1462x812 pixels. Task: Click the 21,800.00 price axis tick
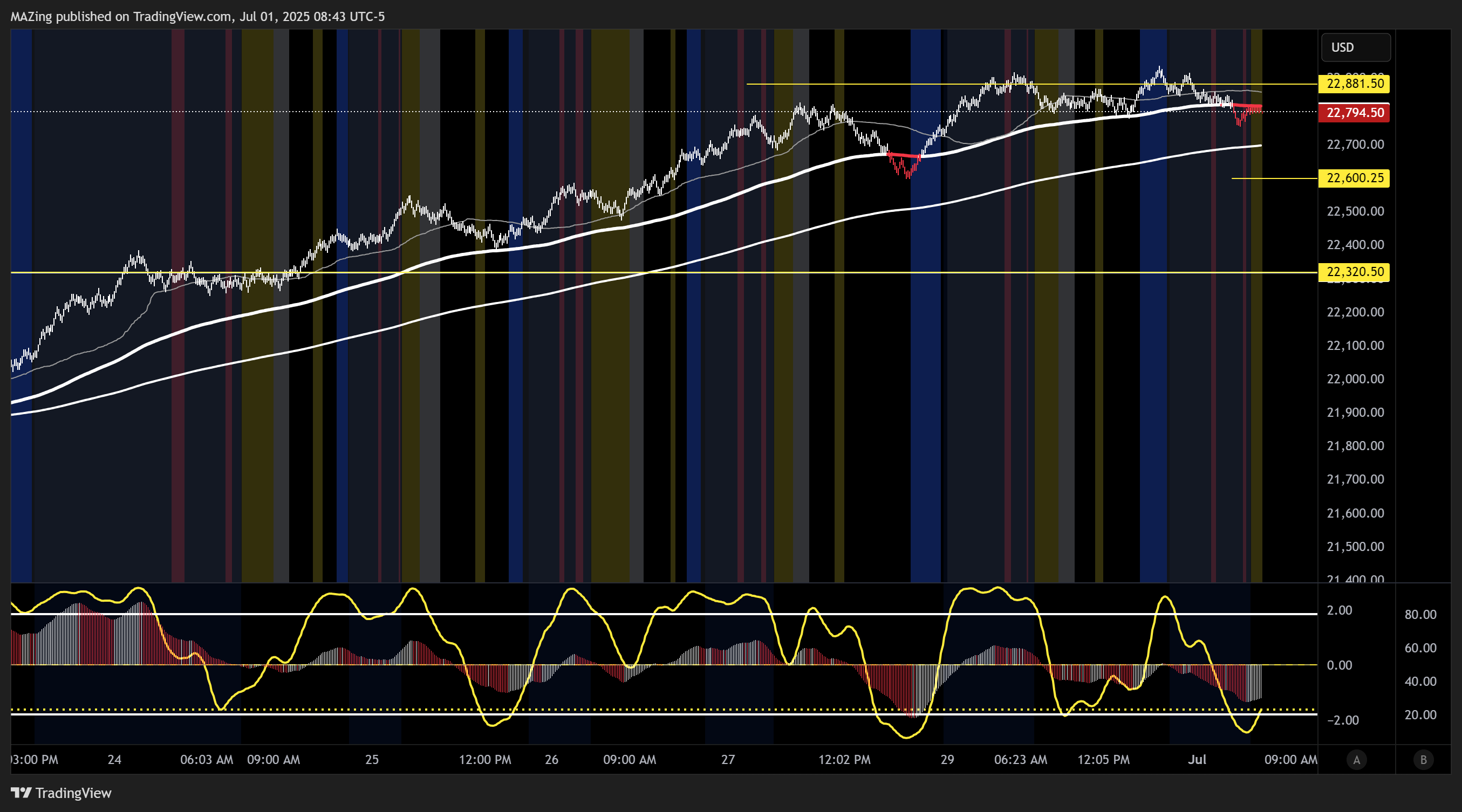pos(1355,446)
